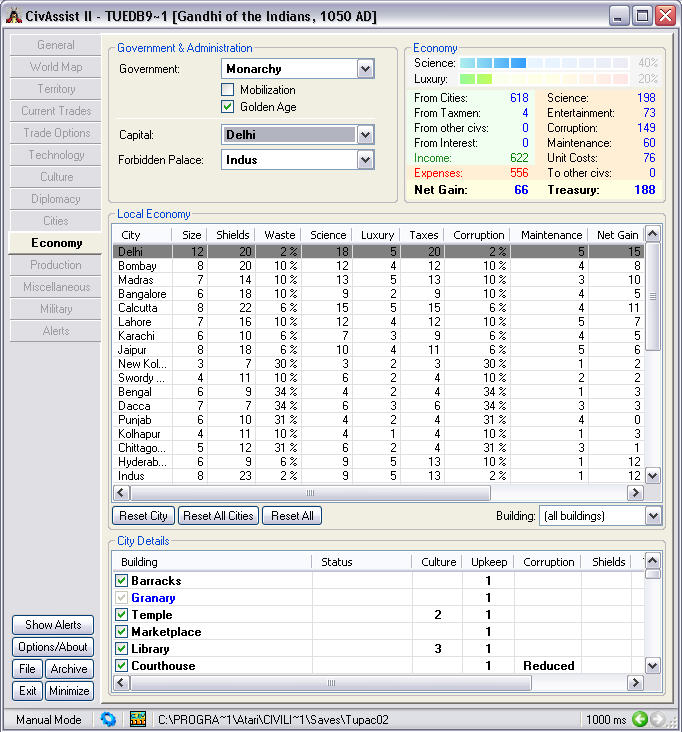682x732 pixels.
Task: Select the Calcutta city row
Action: pyautogui.click(x=379, y=308)
